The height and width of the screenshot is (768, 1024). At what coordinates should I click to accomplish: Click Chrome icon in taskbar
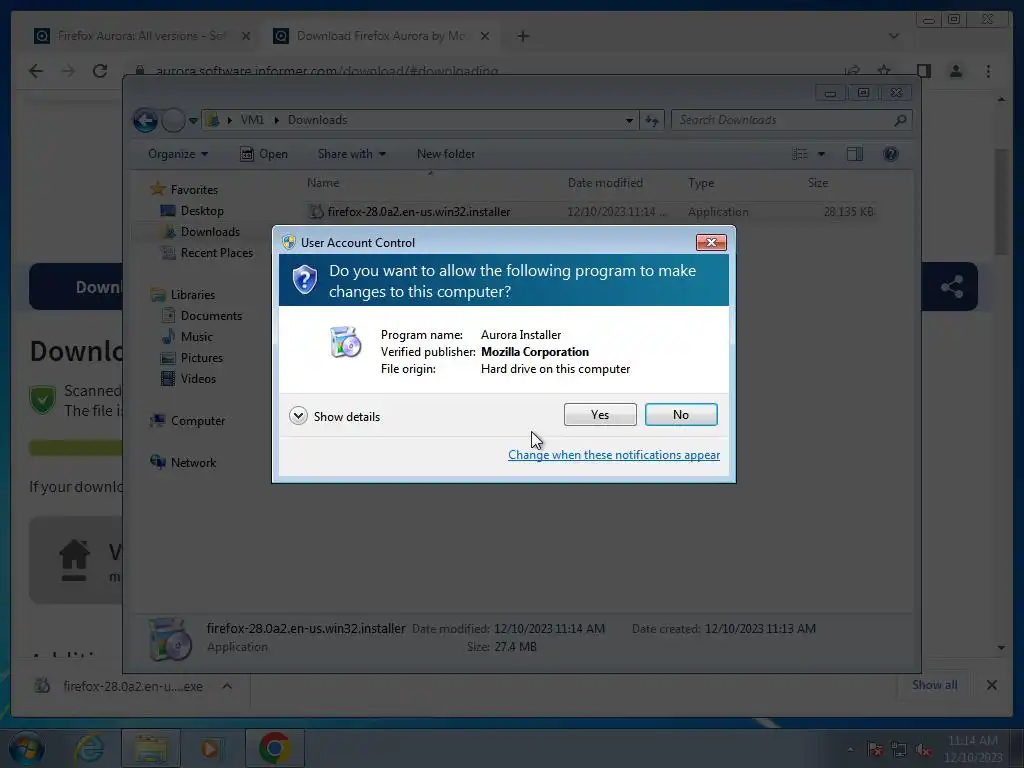274,748
